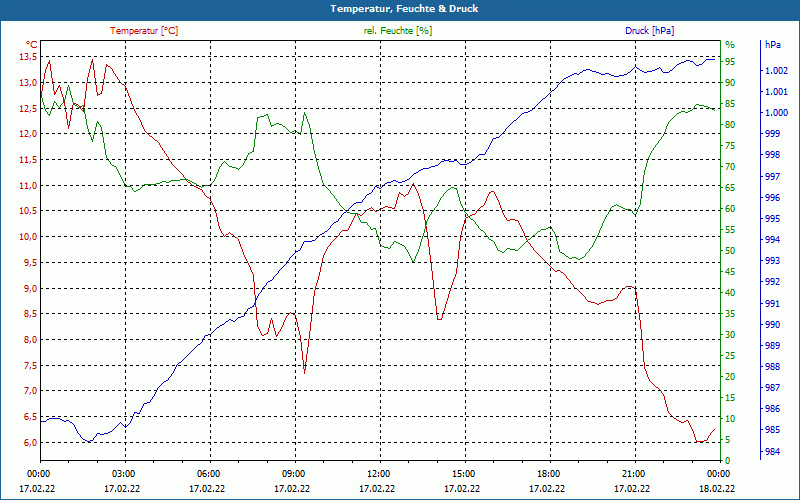Click the "00:00" time label above 18.02.22
The image size is (800, 500).
pyautogui.click(x=717, y=473)
